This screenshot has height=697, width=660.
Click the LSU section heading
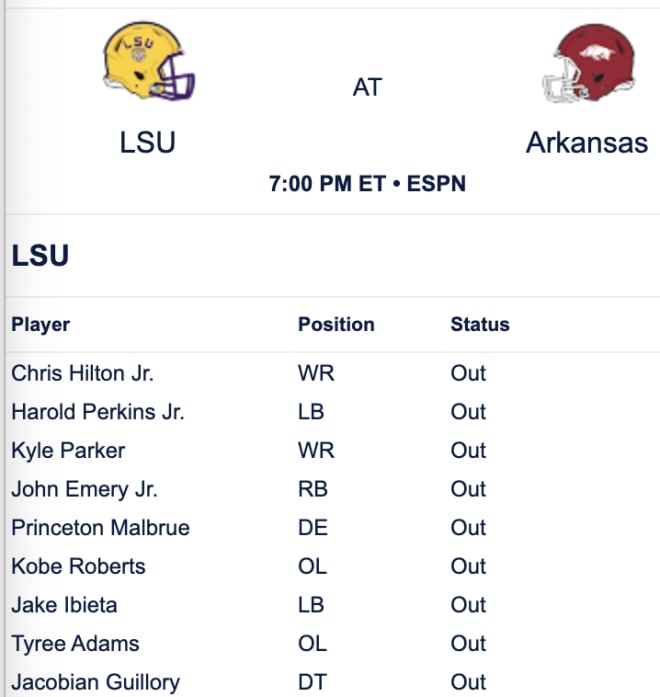point(40,256)
